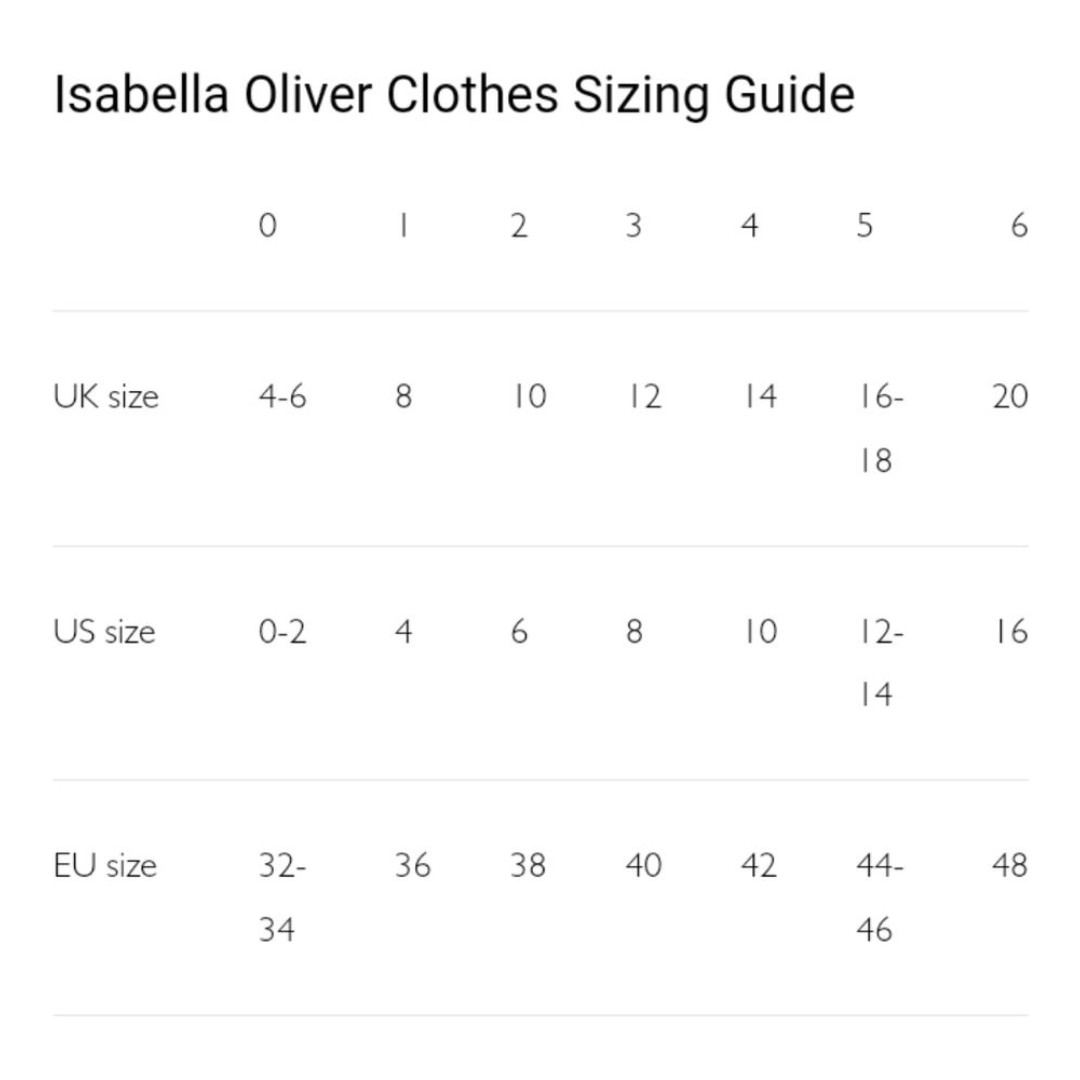
Task: Click the UK size 16-18 cell
Action: tap(880, 428)
